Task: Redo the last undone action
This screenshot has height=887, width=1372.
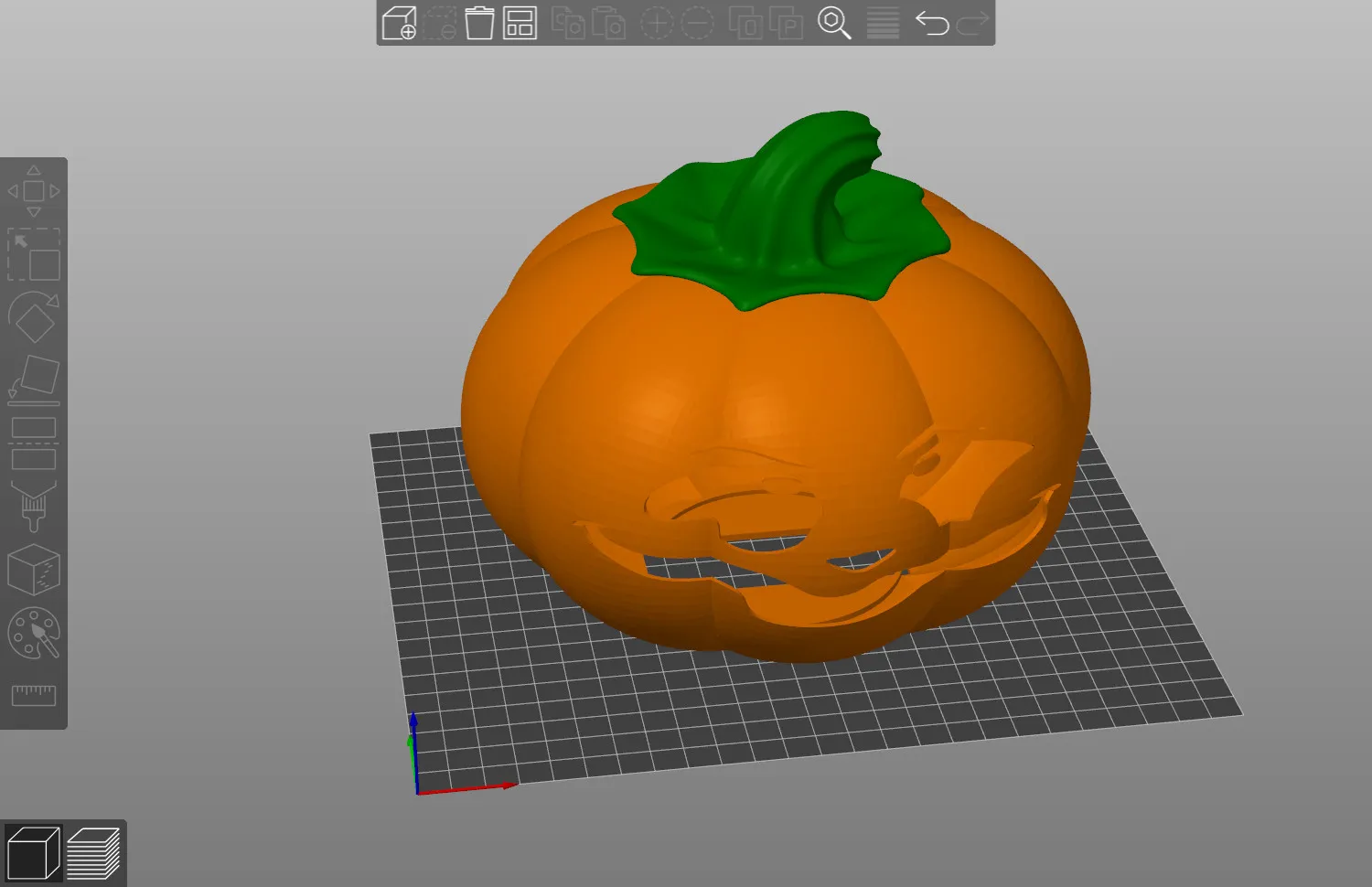Action: 972,23
